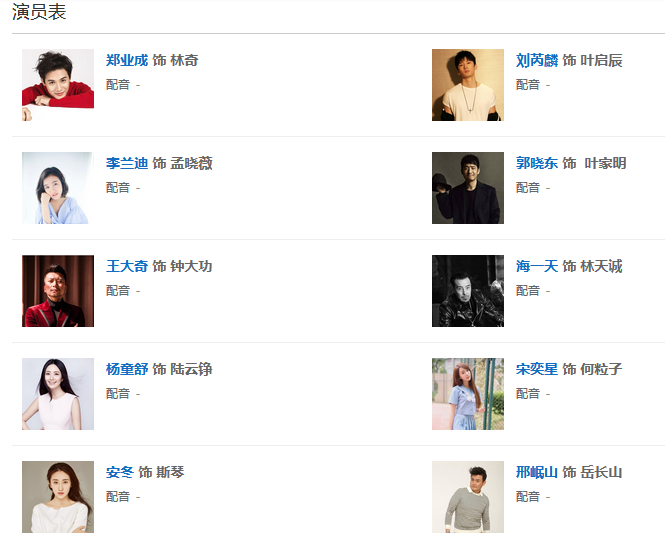
Task: Click the photo beside 李兰迪
Action: point(58,188)
